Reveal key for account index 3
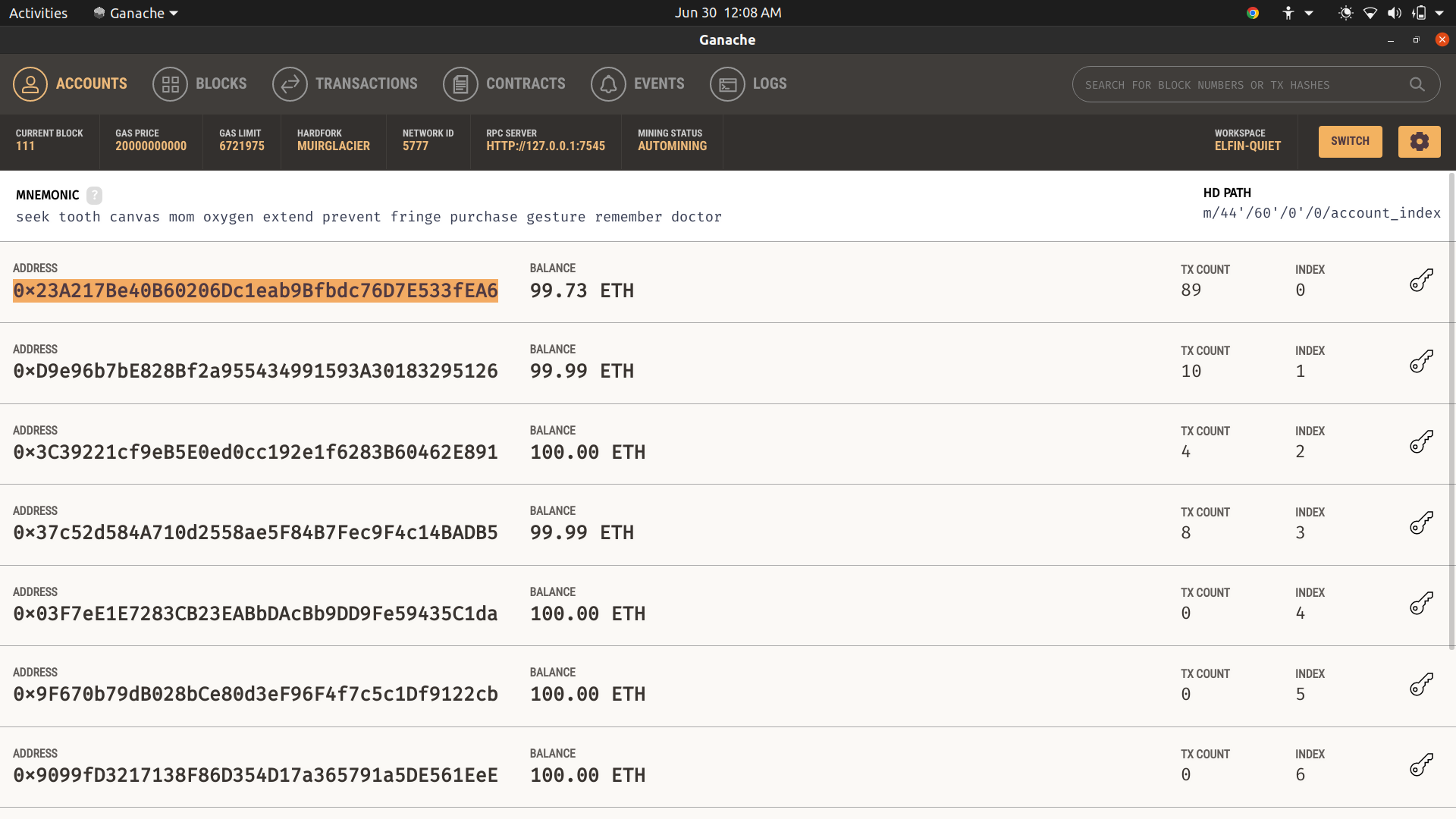 pyautogui.click(x=1421, y=523)
